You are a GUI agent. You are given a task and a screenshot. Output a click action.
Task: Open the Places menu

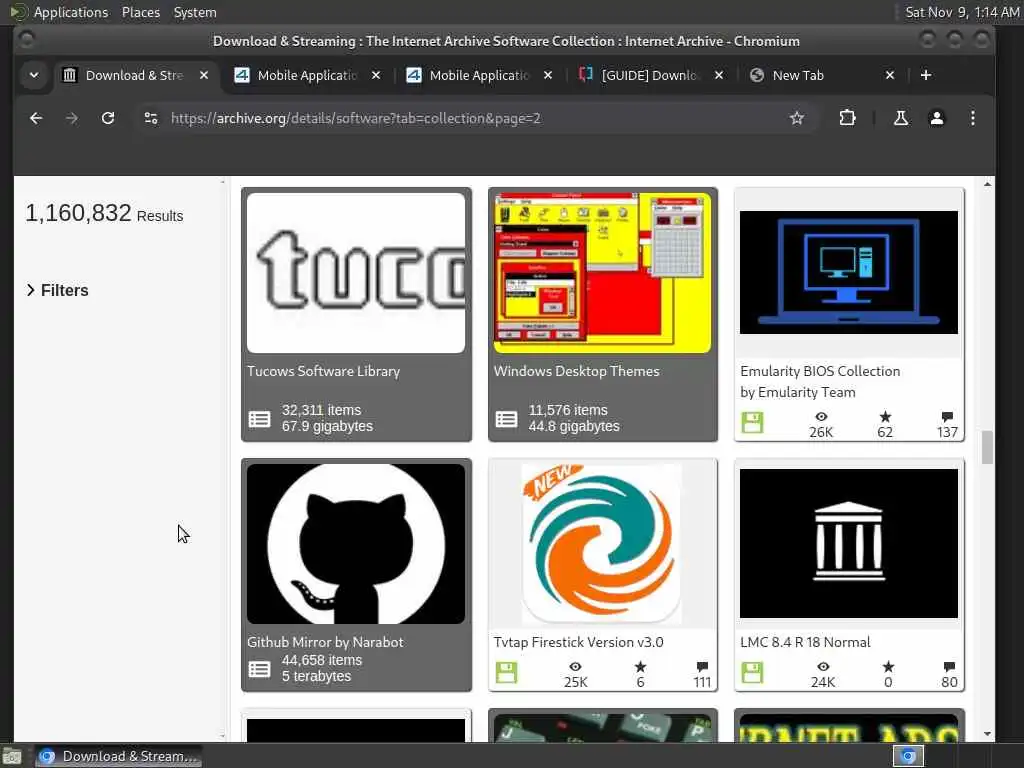pyautogui.click(x=140, y=12)
